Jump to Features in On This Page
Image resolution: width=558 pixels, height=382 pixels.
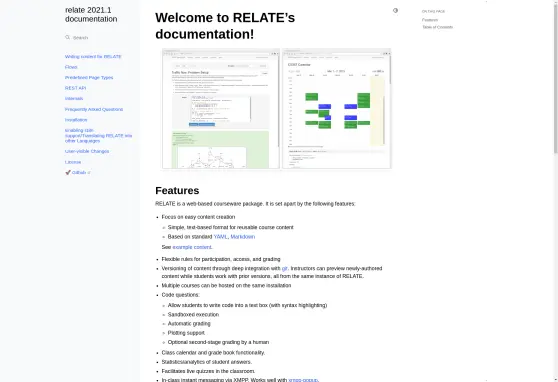(430, 20)
